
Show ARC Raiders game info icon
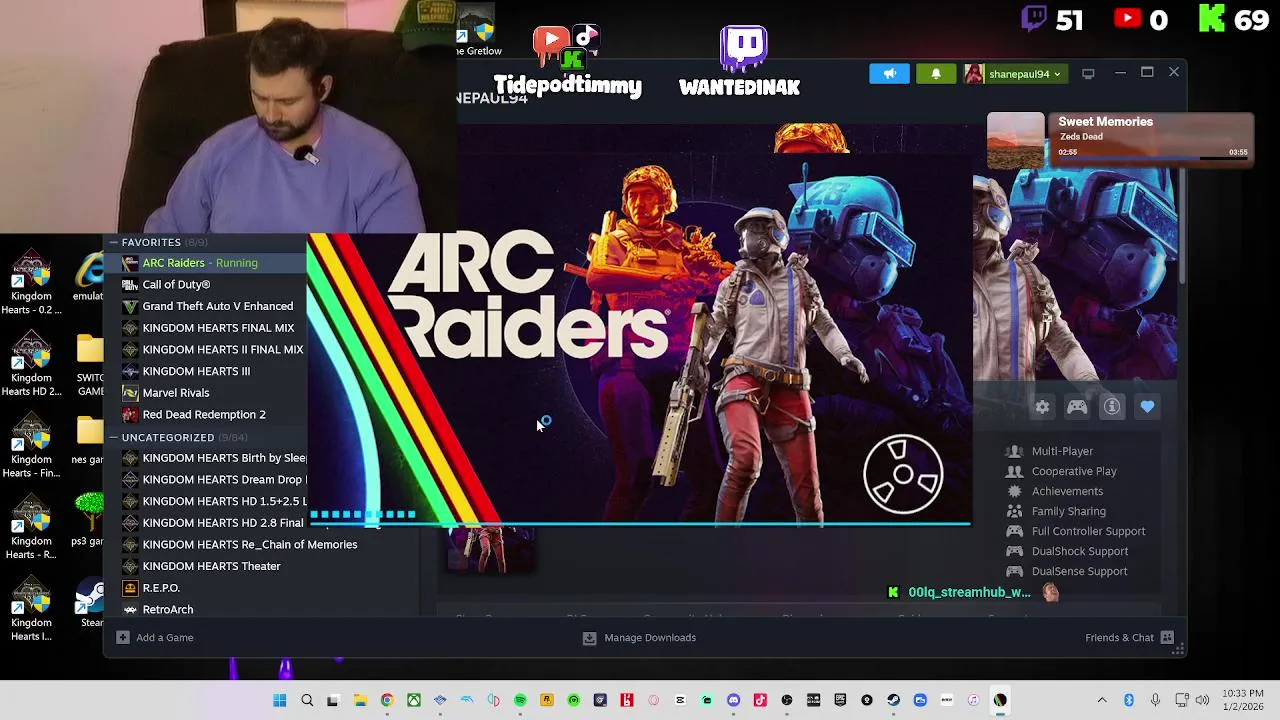pos(1112,407)
